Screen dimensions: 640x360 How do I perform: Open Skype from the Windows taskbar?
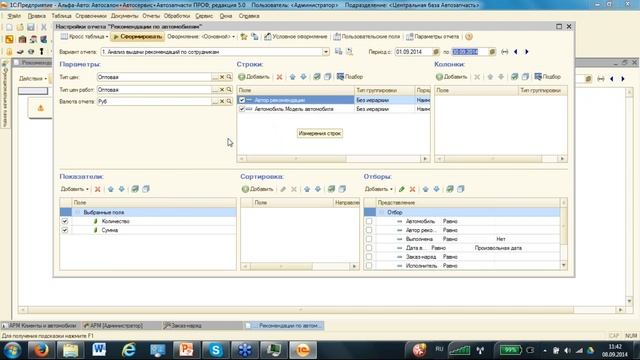(215, 350)
